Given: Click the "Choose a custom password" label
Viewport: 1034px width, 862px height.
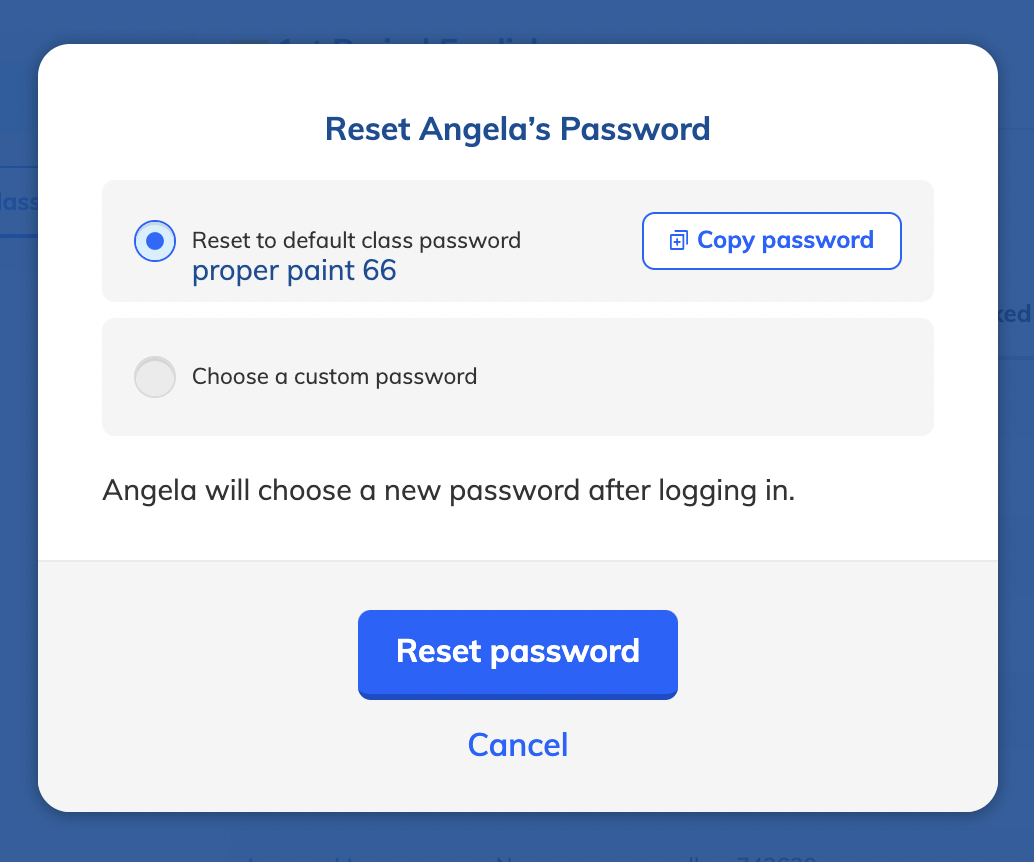Looking at the screenshot, I should (334, 377).
